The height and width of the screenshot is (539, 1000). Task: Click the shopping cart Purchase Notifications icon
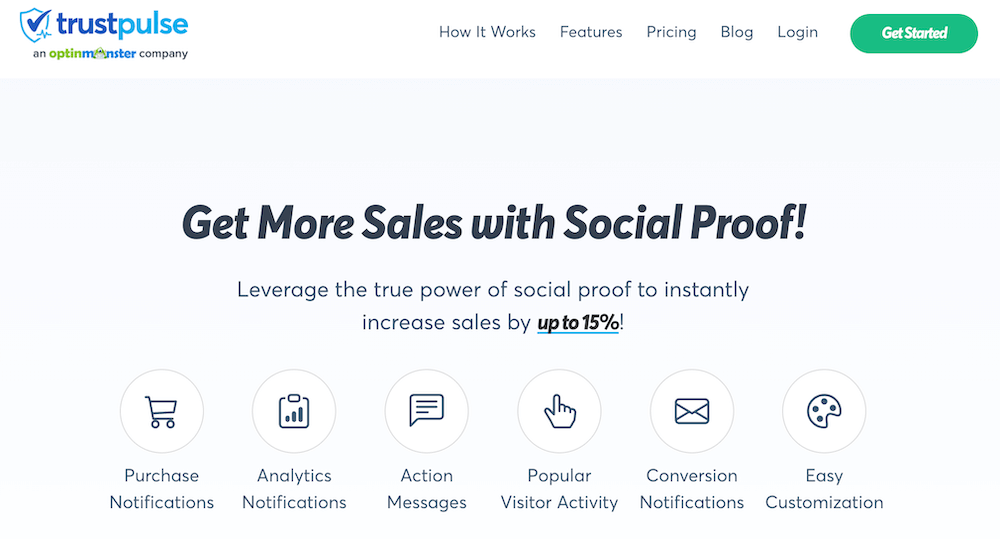pyautogui.click(x=161, y=411)
